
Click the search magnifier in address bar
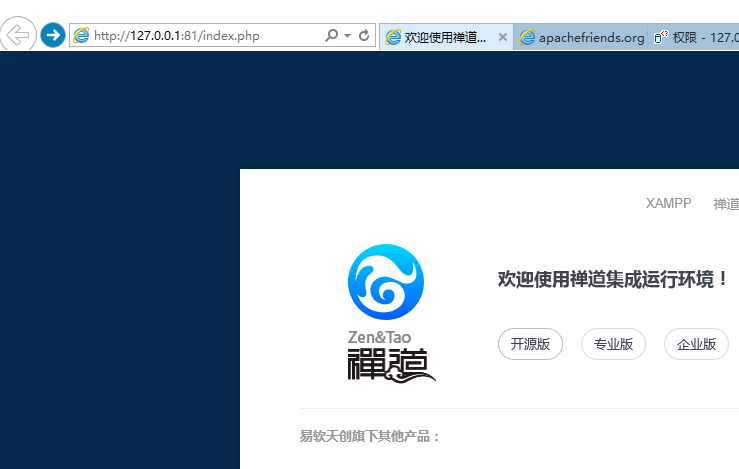pyautogui.click(x=331, y=35)
